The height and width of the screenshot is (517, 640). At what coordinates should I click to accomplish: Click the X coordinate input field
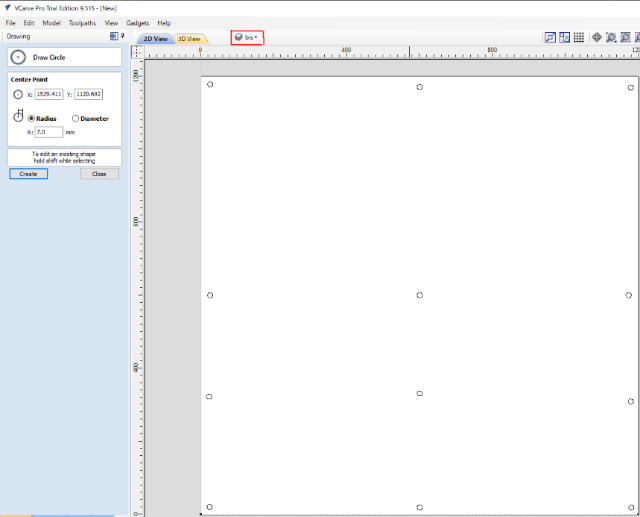pos(49,94)
